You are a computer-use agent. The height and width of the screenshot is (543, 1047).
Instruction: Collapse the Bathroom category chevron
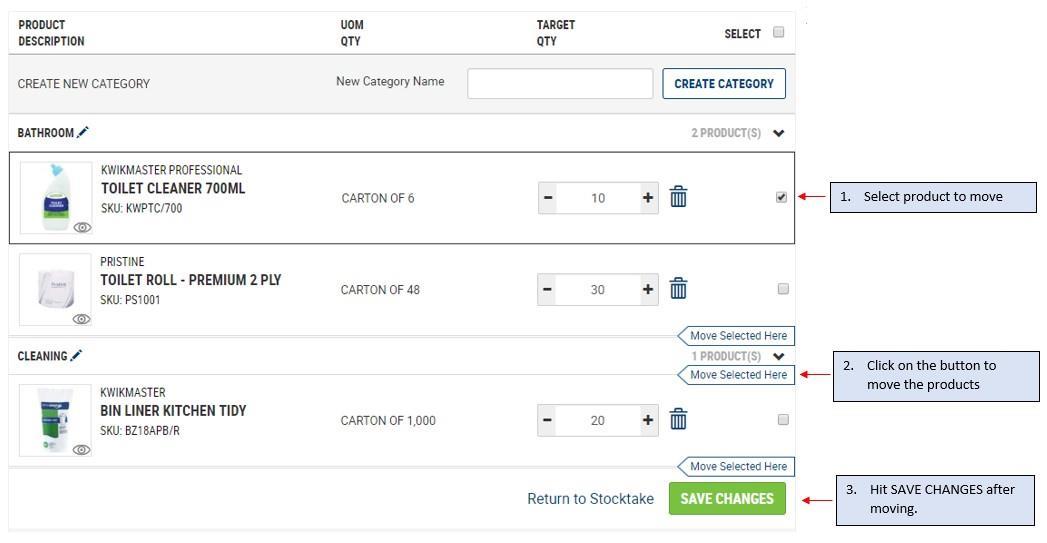[x=779, y=133]
